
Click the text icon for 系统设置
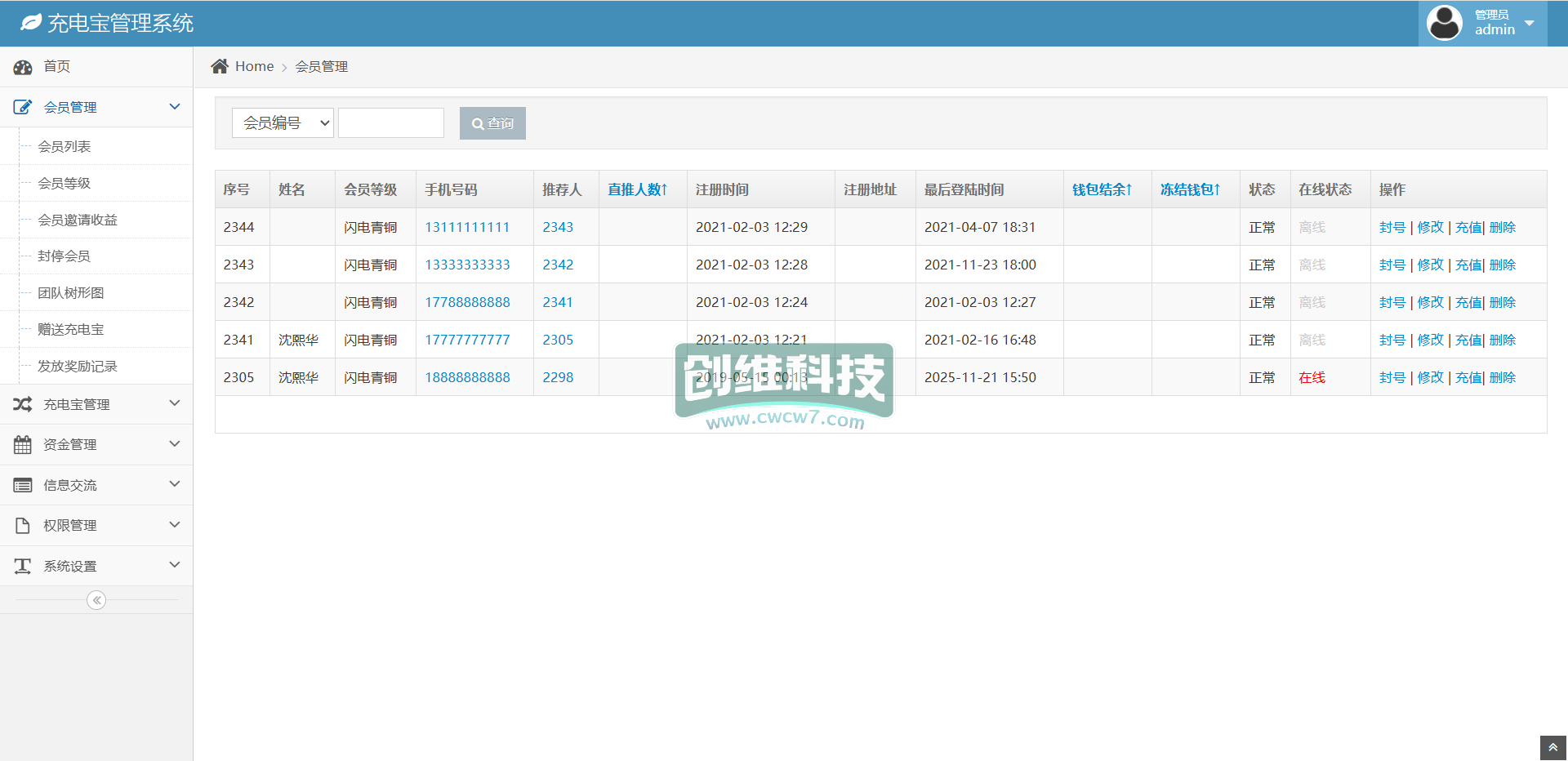pos(23,566)
